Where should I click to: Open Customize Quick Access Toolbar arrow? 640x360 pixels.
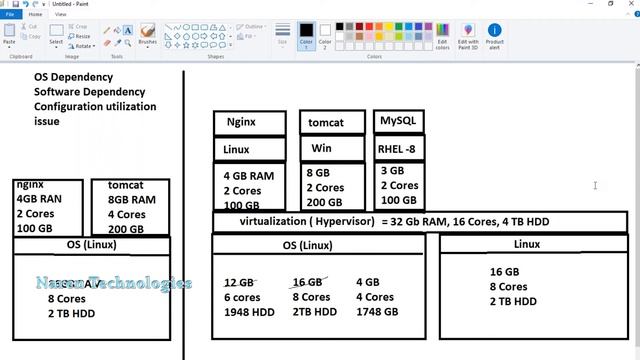point(44,4)
